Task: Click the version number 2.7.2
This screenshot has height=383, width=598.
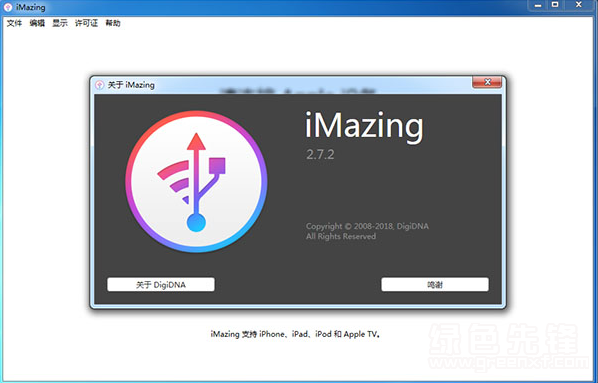Action: point(320,154)
